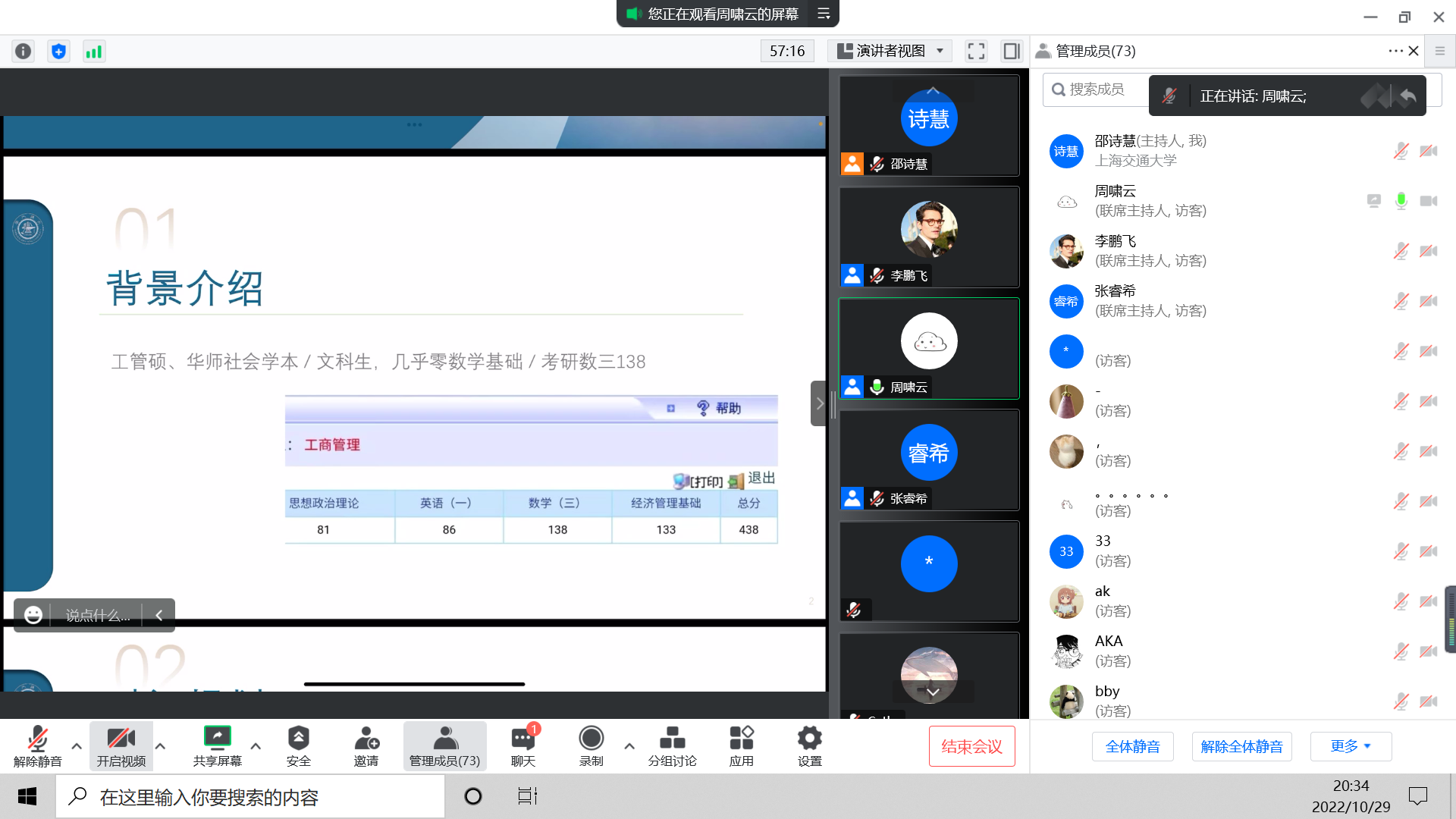The width and height of the screenshot is (1456, 819).
Task: Open the 更多 dropdown in members panel
Action: tap(1350, 746)
